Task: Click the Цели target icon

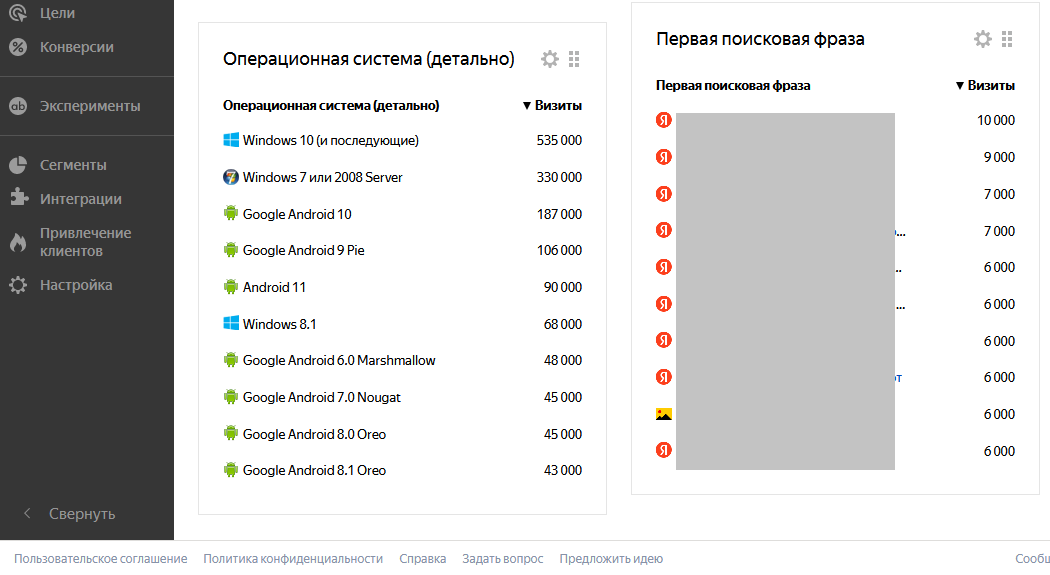Action: pos(18,13)
